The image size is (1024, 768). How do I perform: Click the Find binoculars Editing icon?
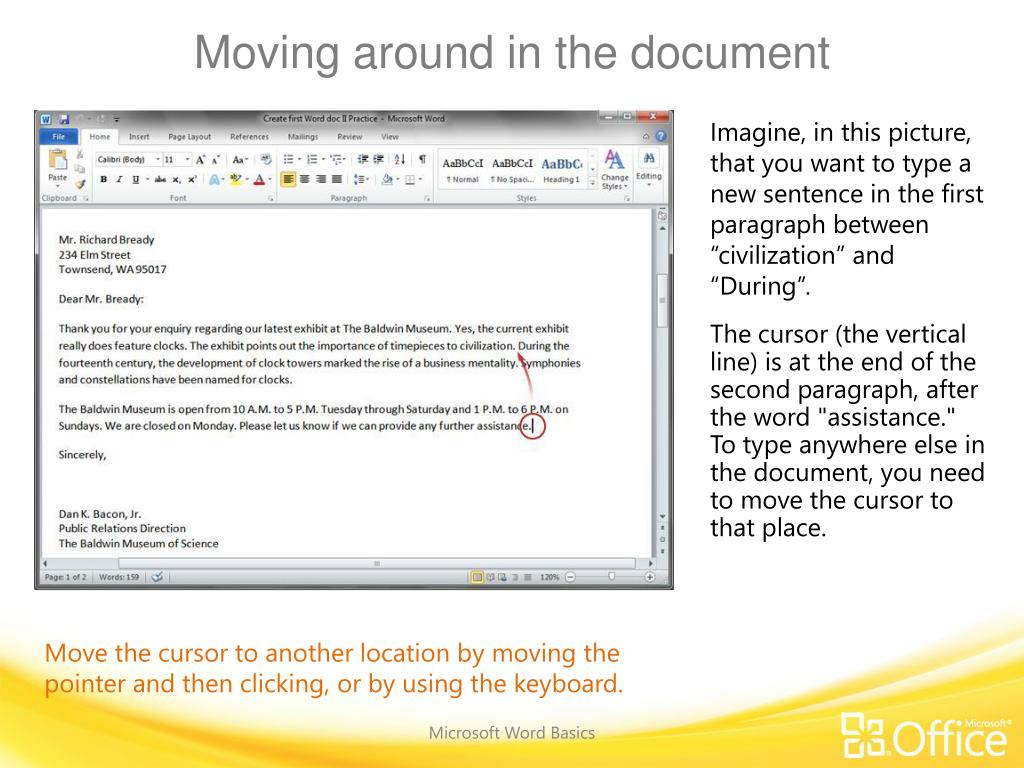648,158
